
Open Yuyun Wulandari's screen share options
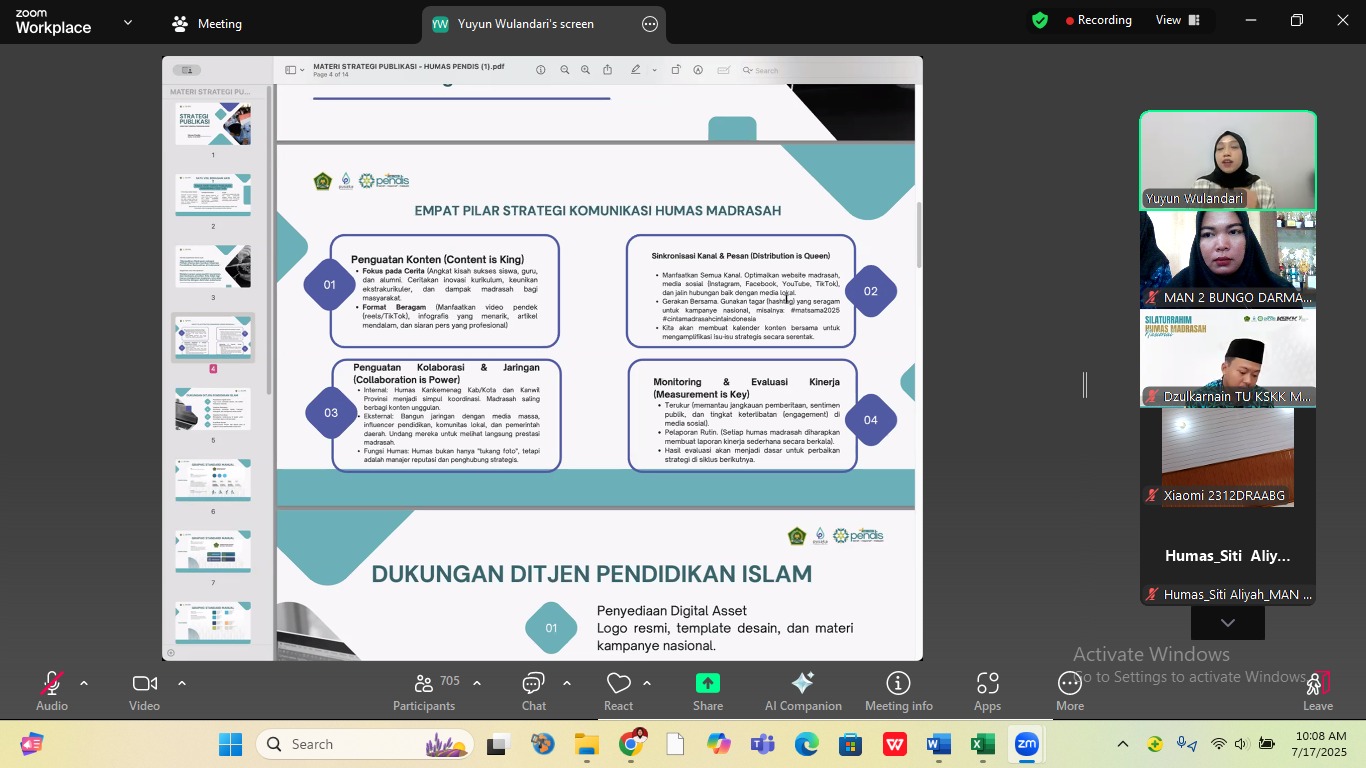(650, 24)
